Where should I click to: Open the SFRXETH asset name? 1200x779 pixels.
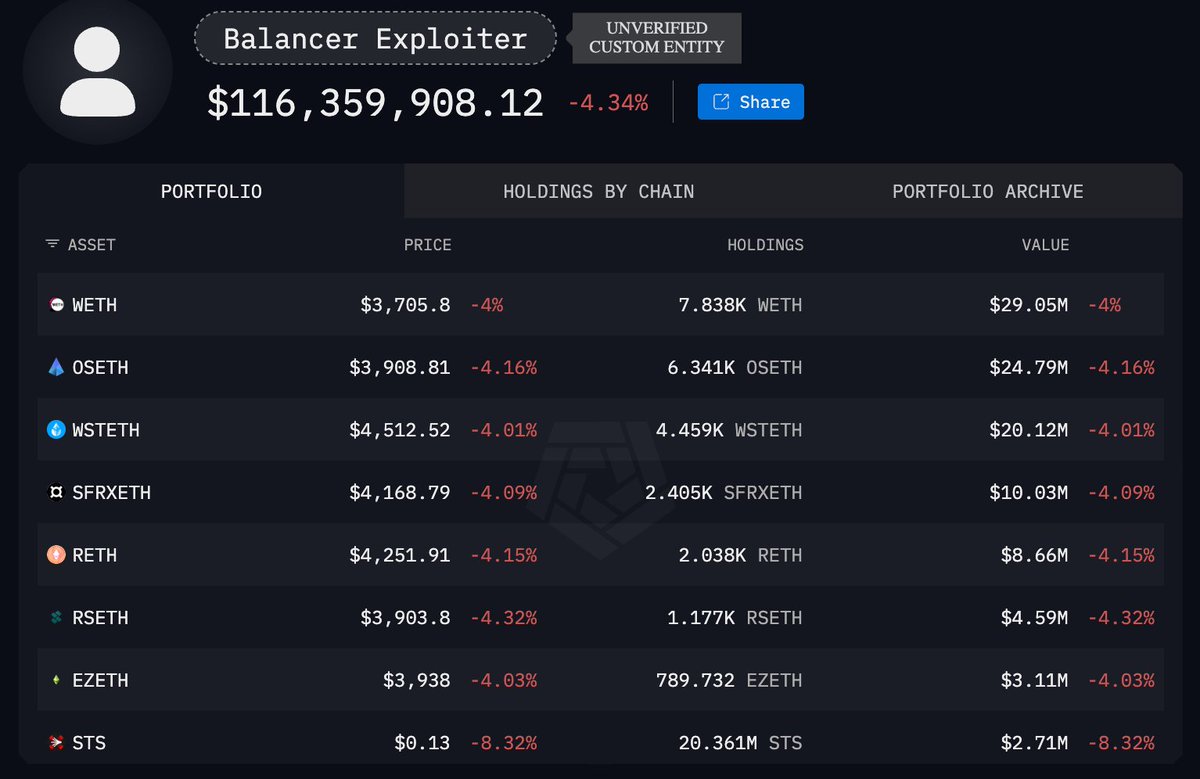[112, 493]
